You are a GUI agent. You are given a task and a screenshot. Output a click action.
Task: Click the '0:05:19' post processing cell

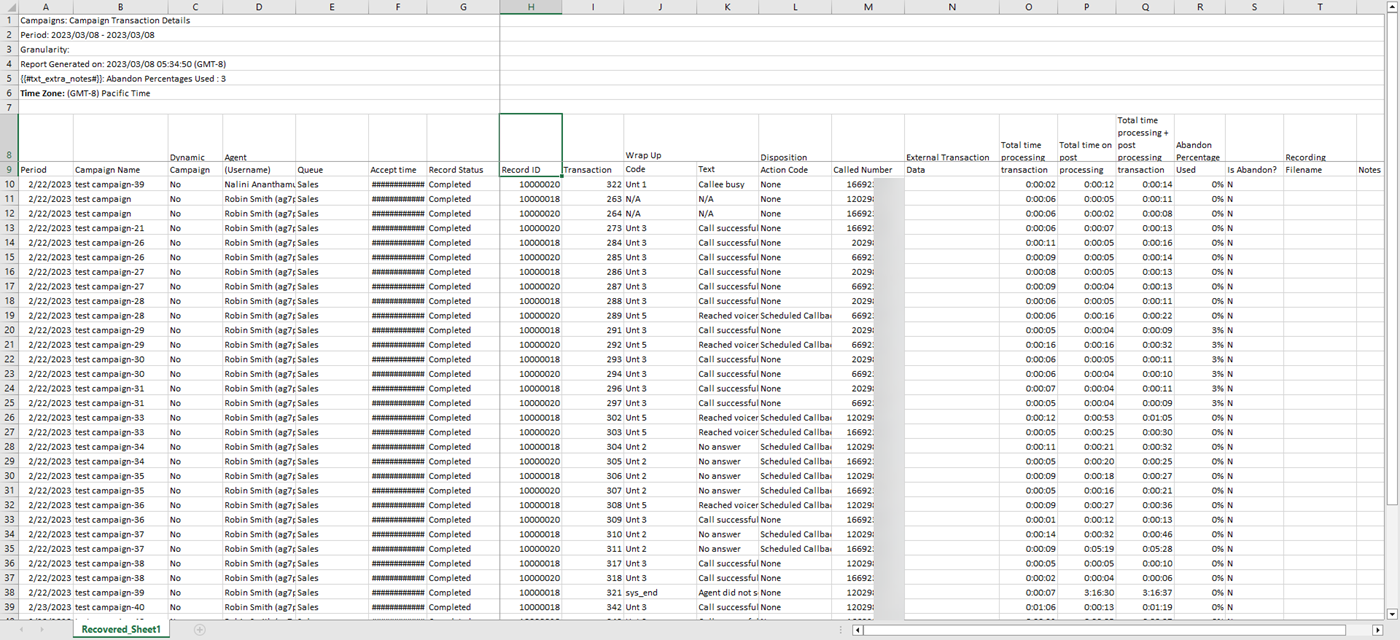1086,548
